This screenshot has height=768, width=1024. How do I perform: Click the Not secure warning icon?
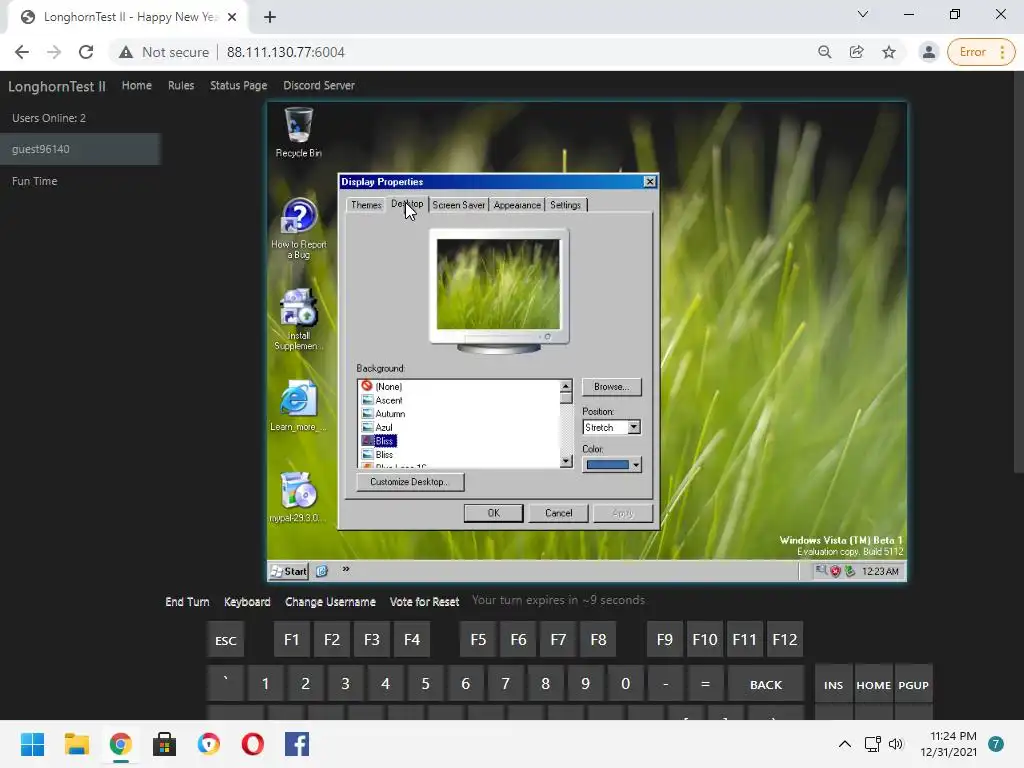(x=126, y=52)
